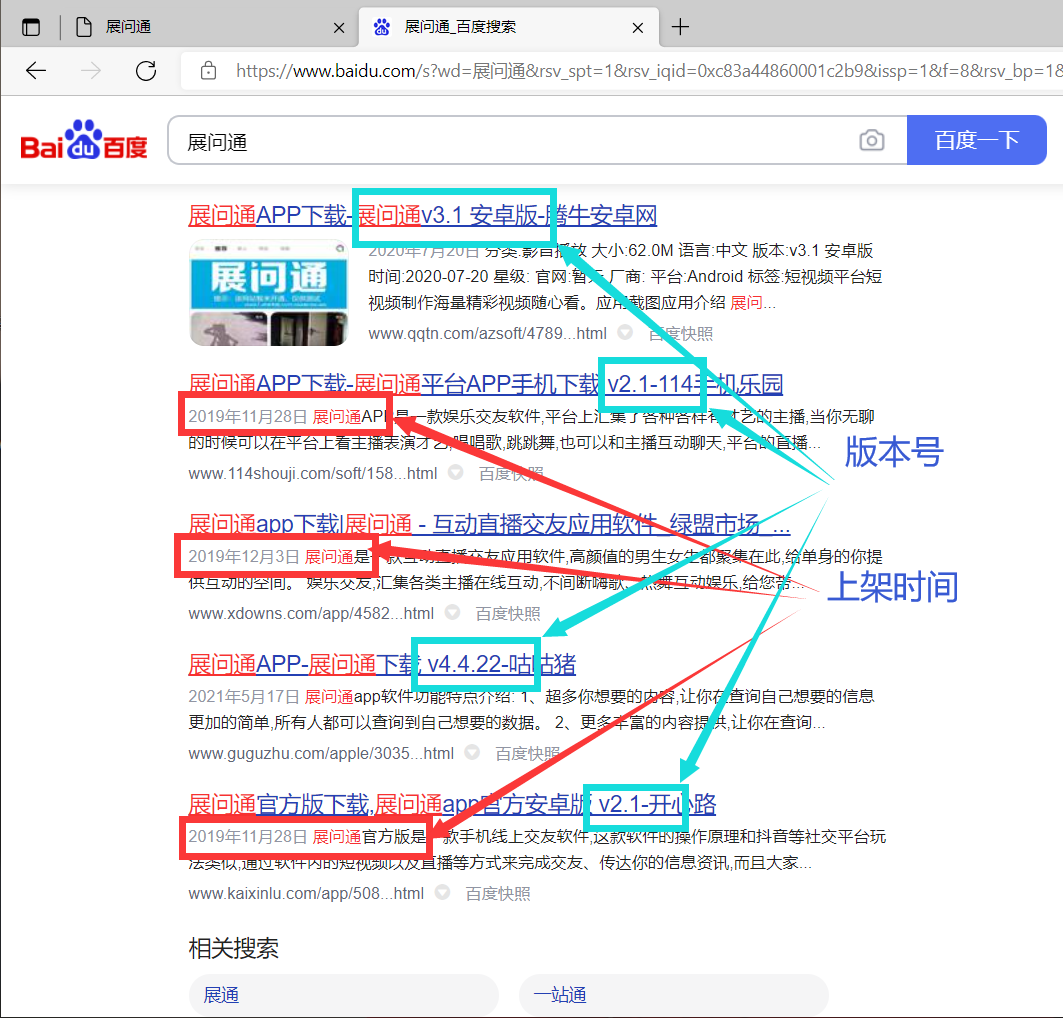Screen dimensions: 1063x1018
Task: Expand the dropdown beside www.xdowns.com URL
Action: (x=452, y=612)
